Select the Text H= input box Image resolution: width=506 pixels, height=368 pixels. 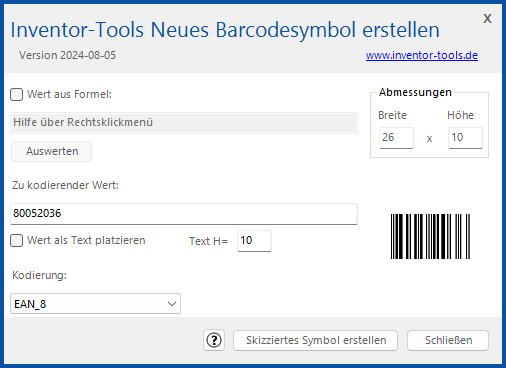pos(254,241)
